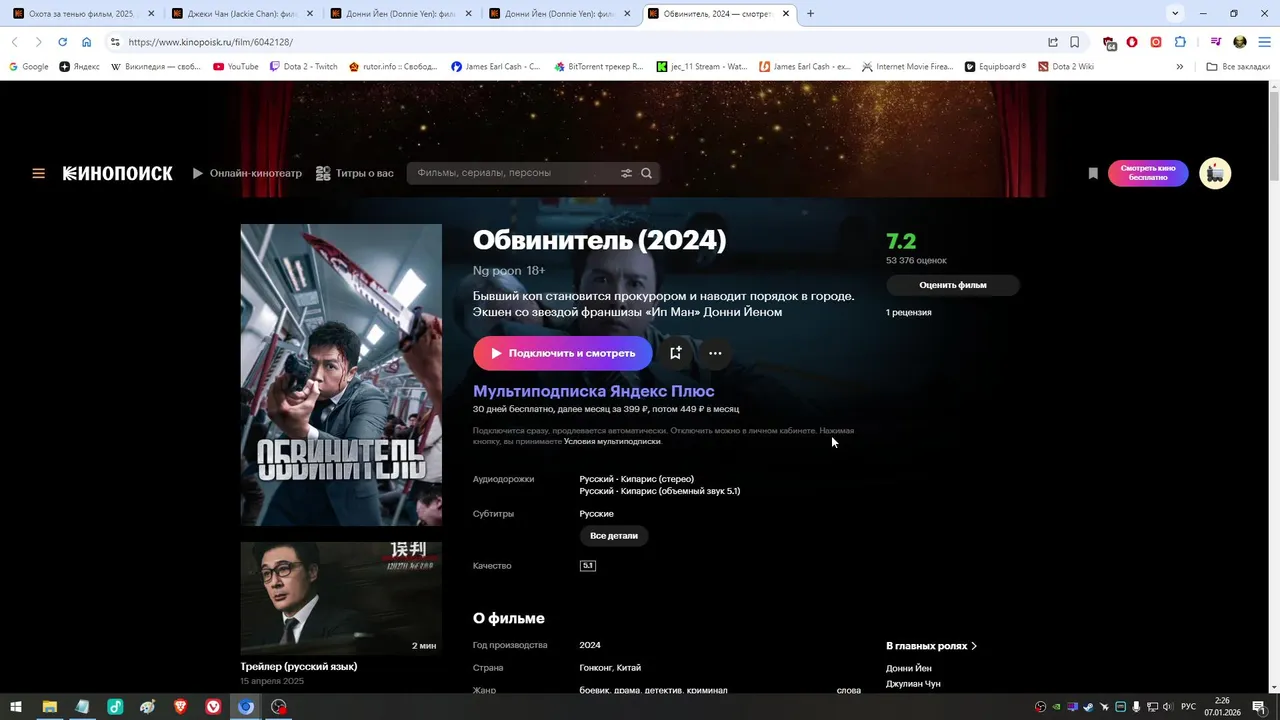Open a new browser tab

point(810,14)
